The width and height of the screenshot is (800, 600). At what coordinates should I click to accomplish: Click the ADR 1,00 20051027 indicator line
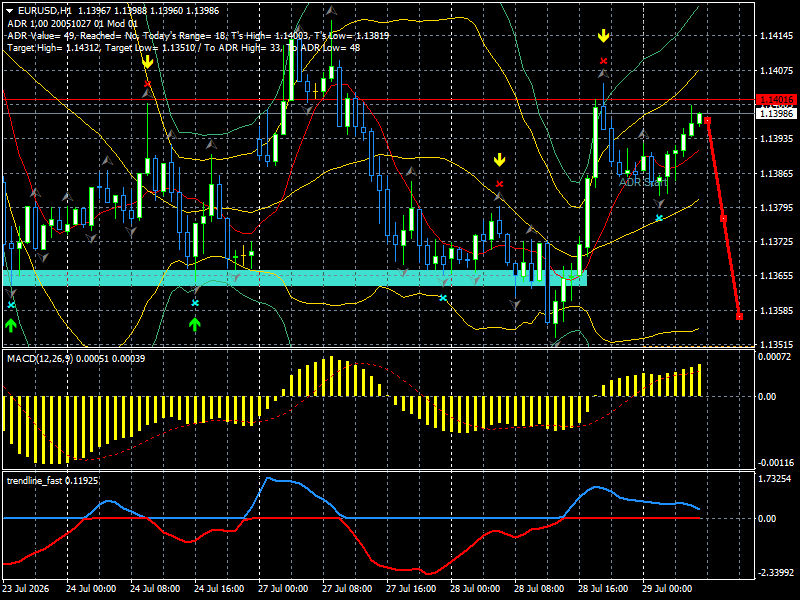click(72, 23)
